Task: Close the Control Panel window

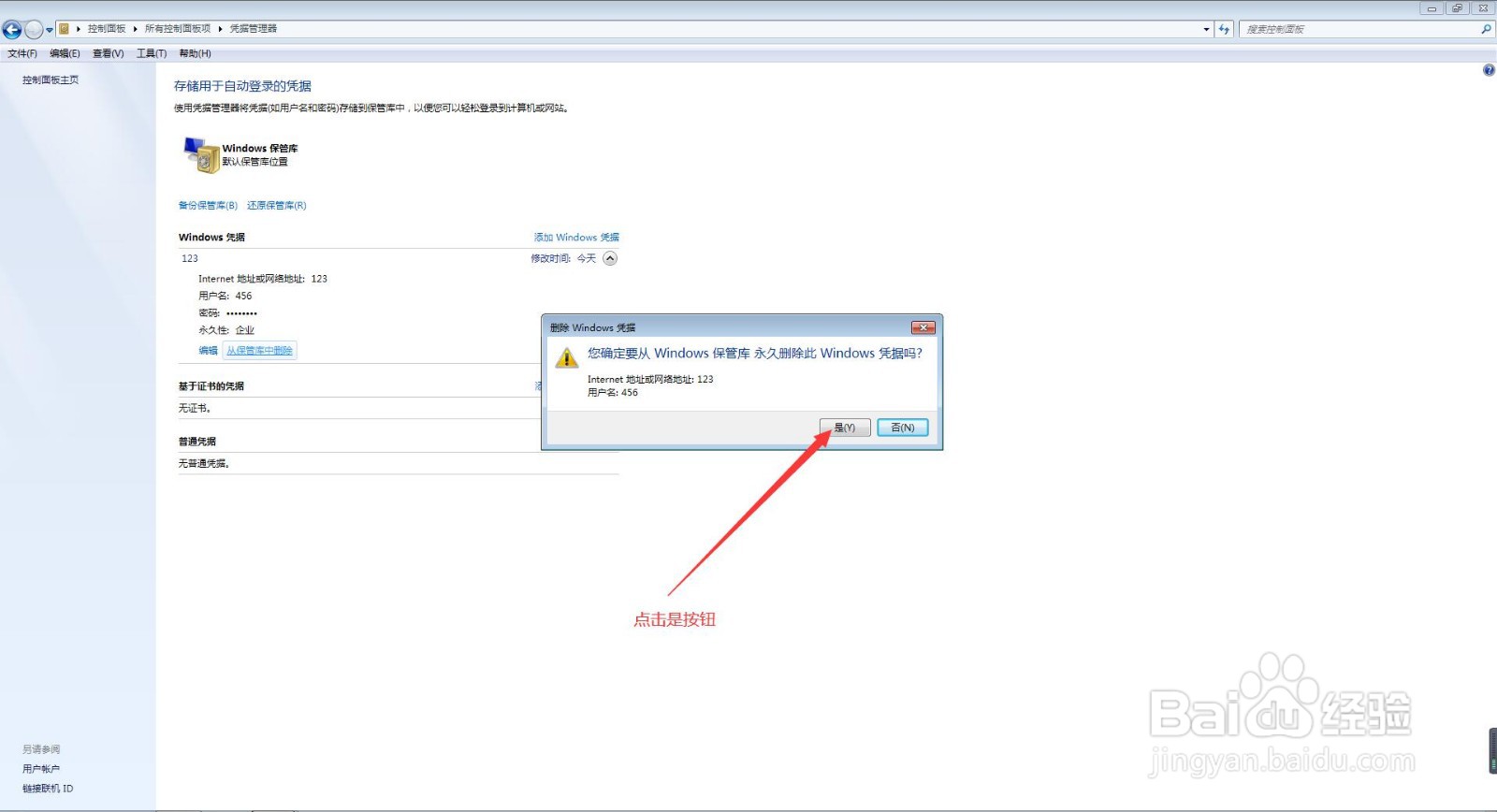Action: [x=1483, y=8]
